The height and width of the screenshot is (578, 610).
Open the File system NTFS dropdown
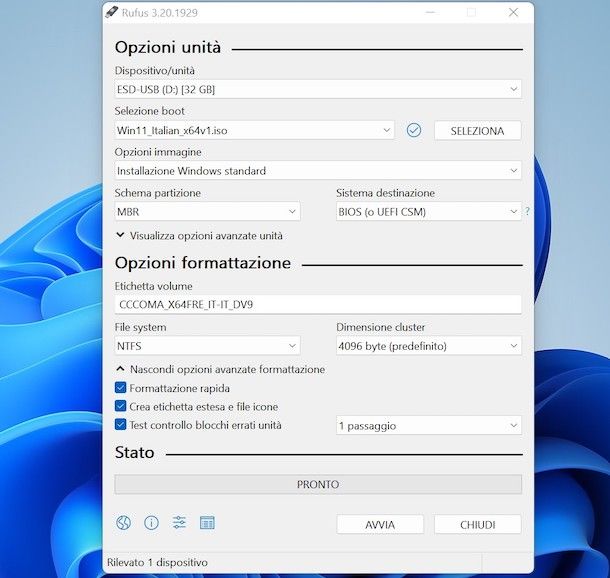click(x=207, y=346)
